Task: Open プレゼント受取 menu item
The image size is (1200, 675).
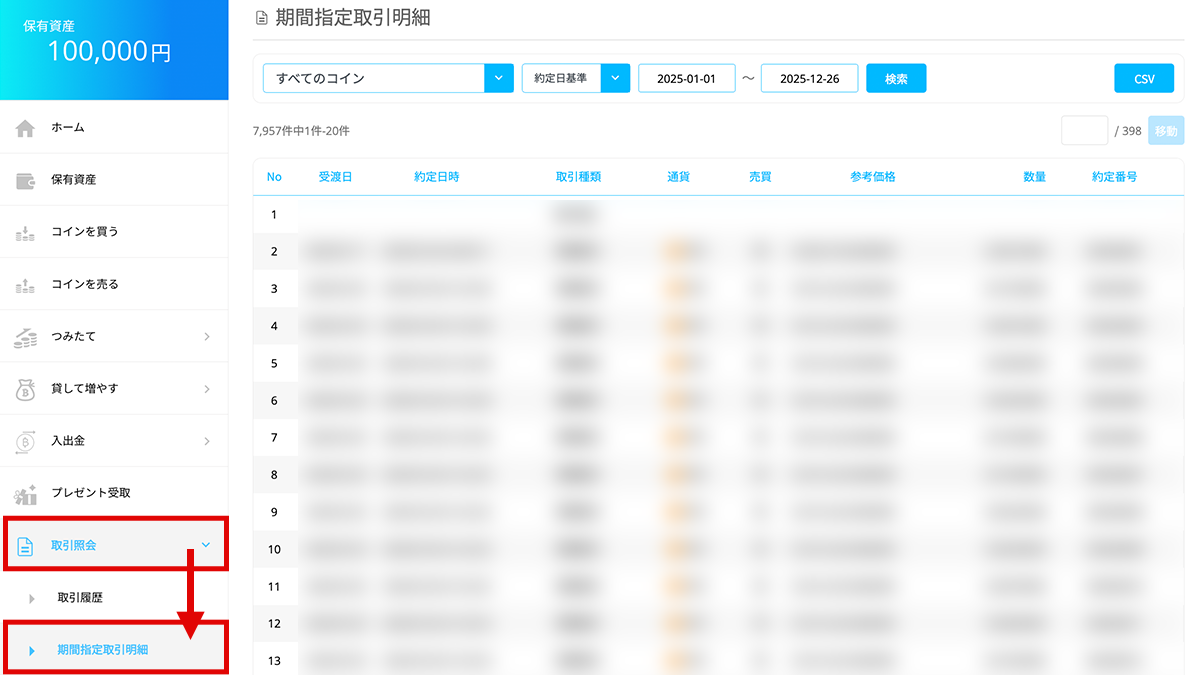Action: pyautogui.click(x=114, y=493)
